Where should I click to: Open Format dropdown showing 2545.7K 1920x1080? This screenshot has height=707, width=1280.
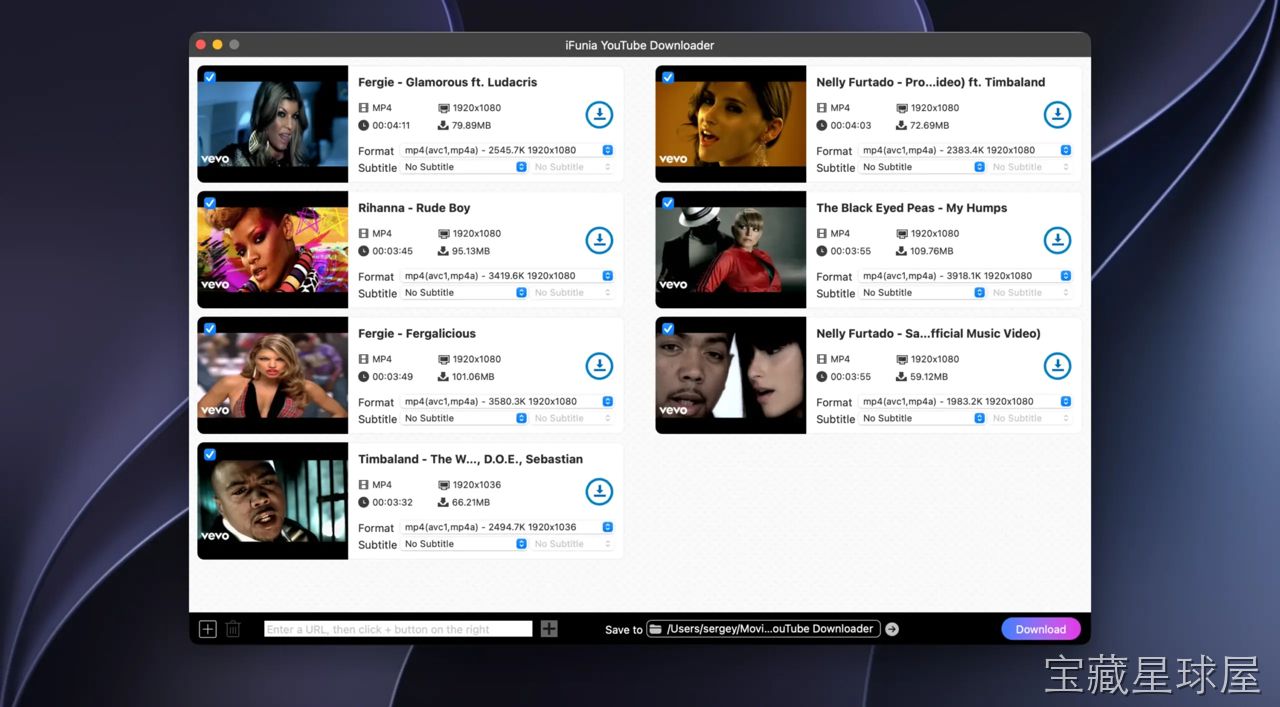click(x=508, y=150)
